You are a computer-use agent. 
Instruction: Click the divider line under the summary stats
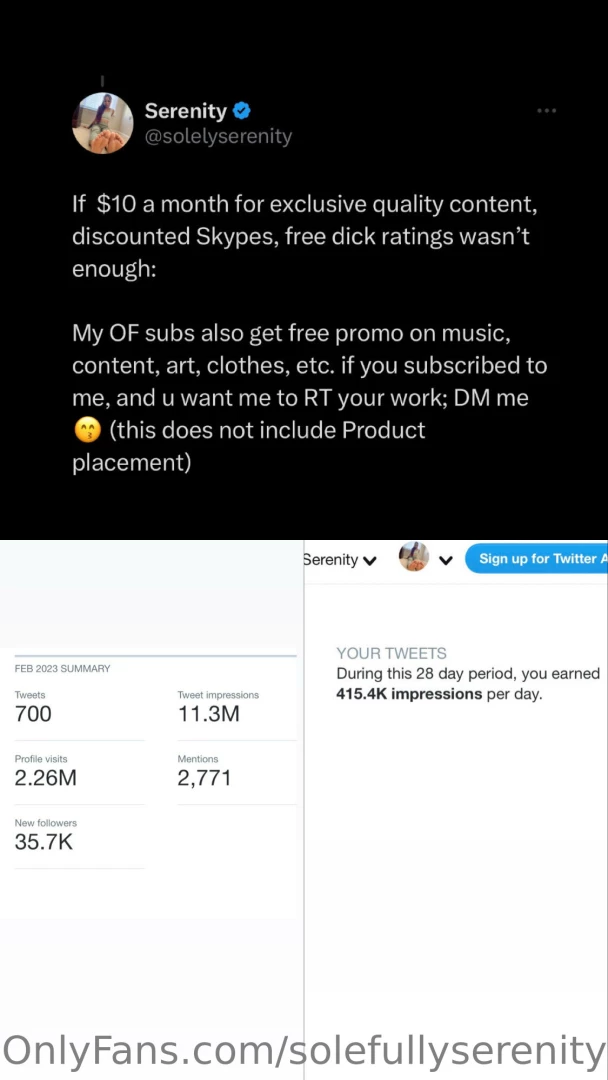click(80, 870)
